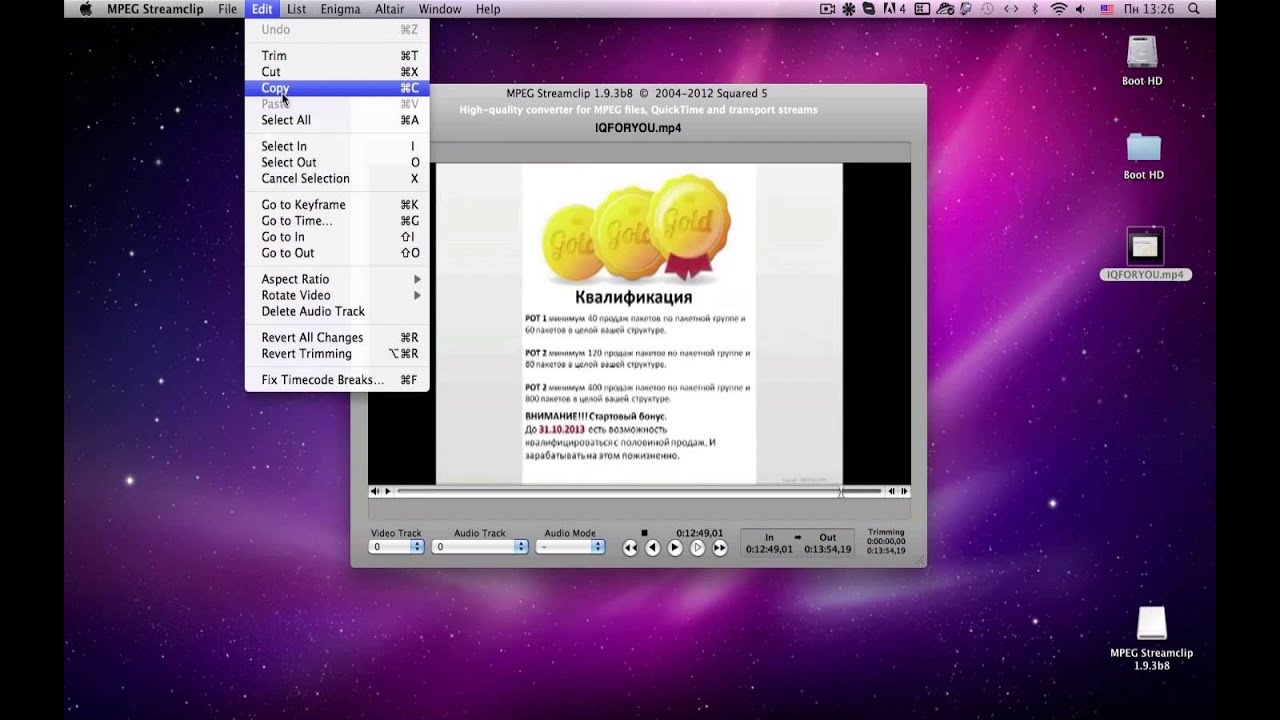
Task: Select the Boot HD folder icon on desktop
Action: coord(1143,148)
